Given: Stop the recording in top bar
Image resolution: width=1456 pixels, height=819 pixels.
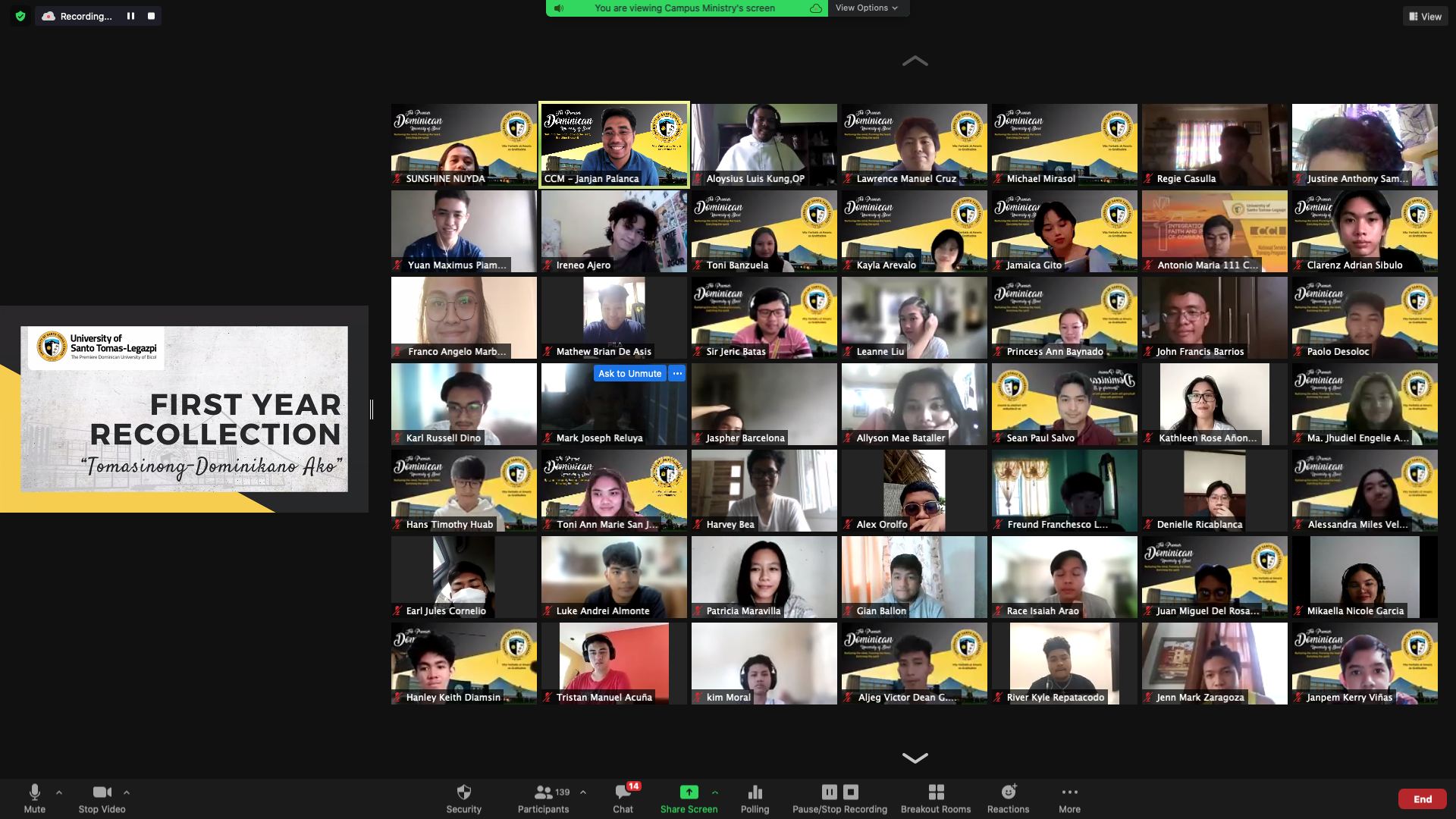Looking at the screenshot, I should [151, 16].
